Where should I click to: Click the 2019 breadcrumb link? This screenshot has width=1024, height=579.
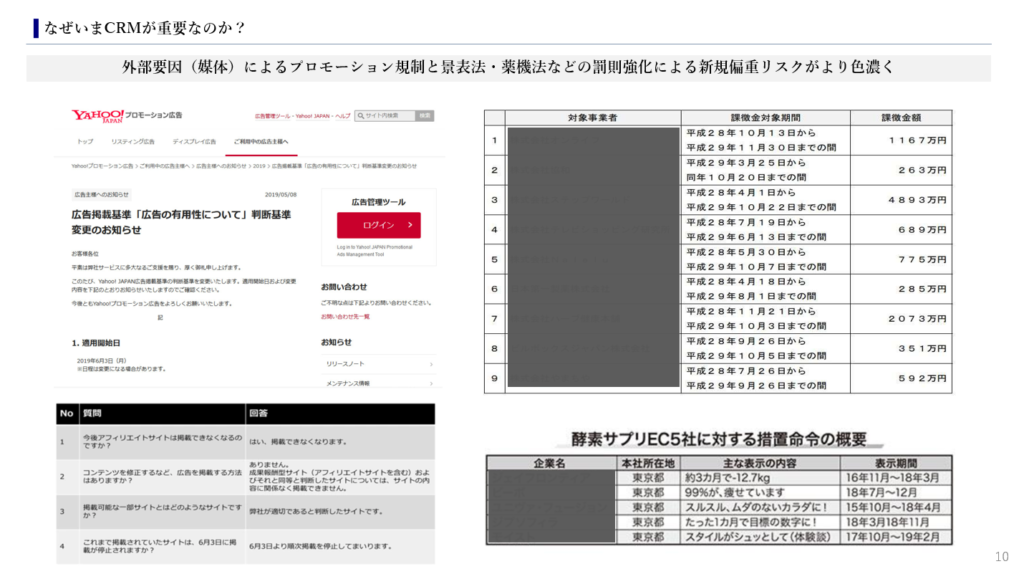click(x=259, y=165)
